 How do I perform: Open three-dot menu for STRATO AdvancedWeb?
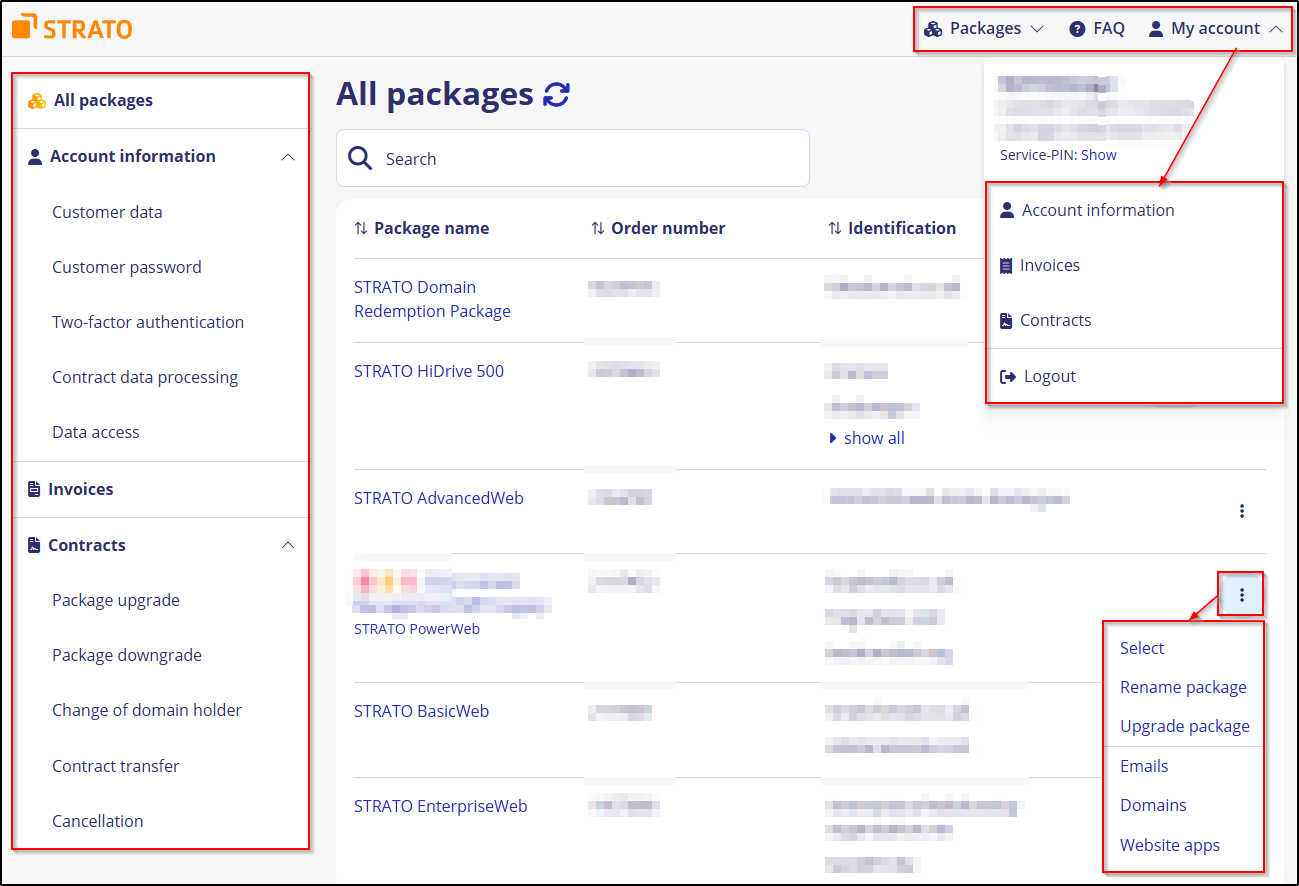(x=1241, y=511)
